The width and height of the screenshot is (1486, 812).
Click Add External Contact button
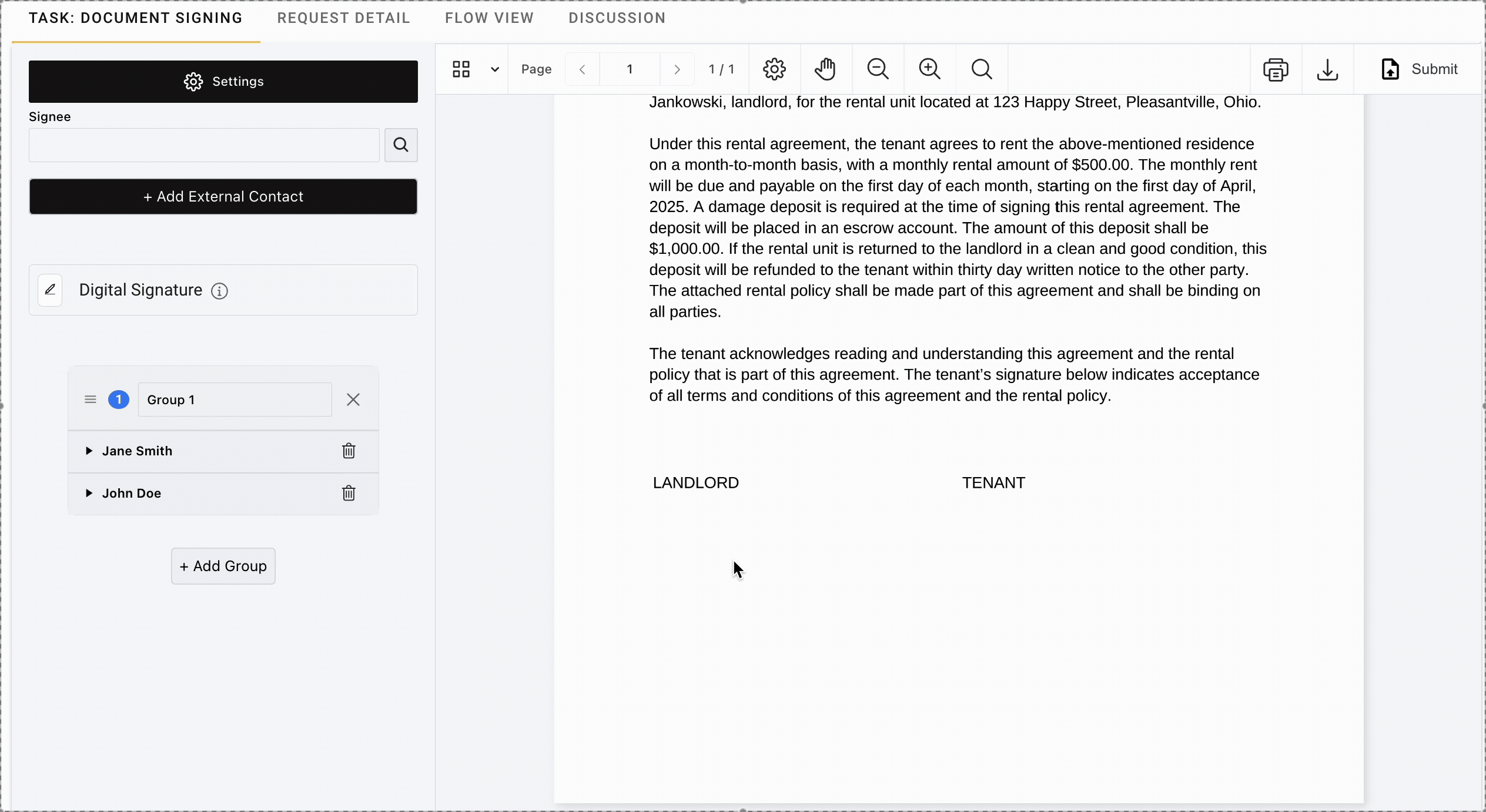coord(223,196)
